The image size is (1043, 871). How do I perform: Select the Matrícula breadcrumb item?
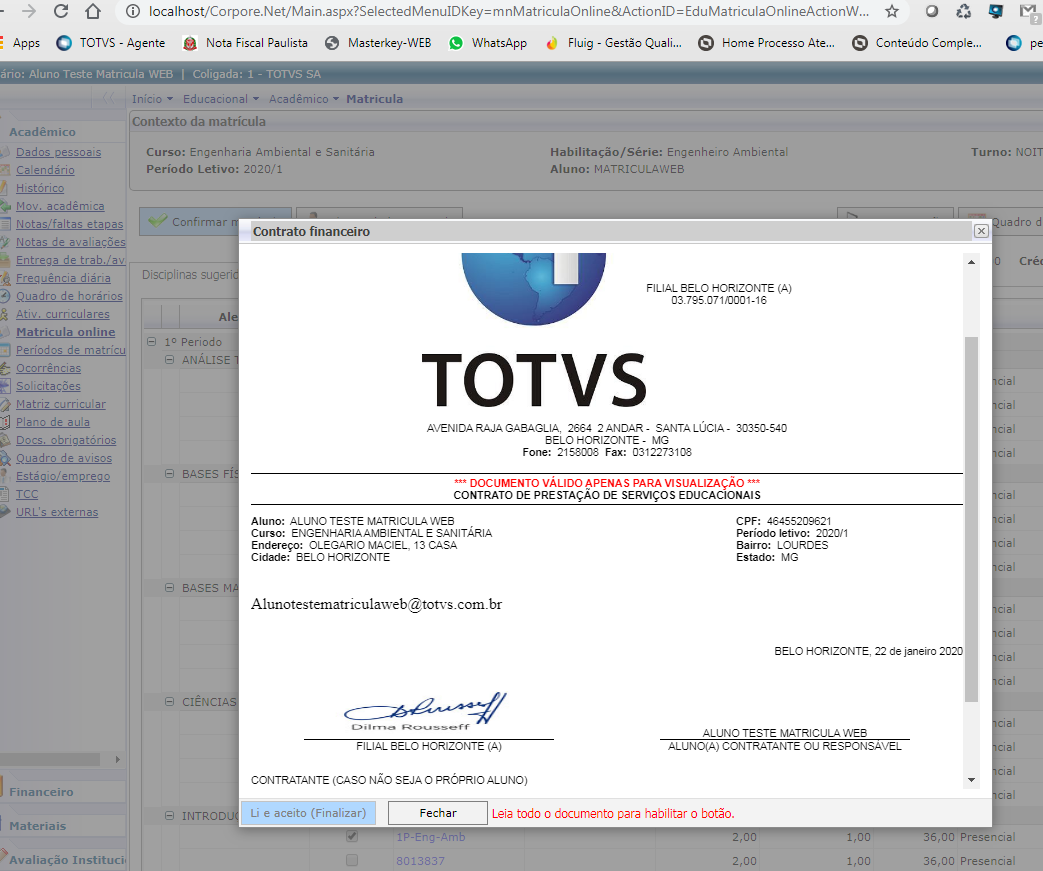[x=374, y=98]
